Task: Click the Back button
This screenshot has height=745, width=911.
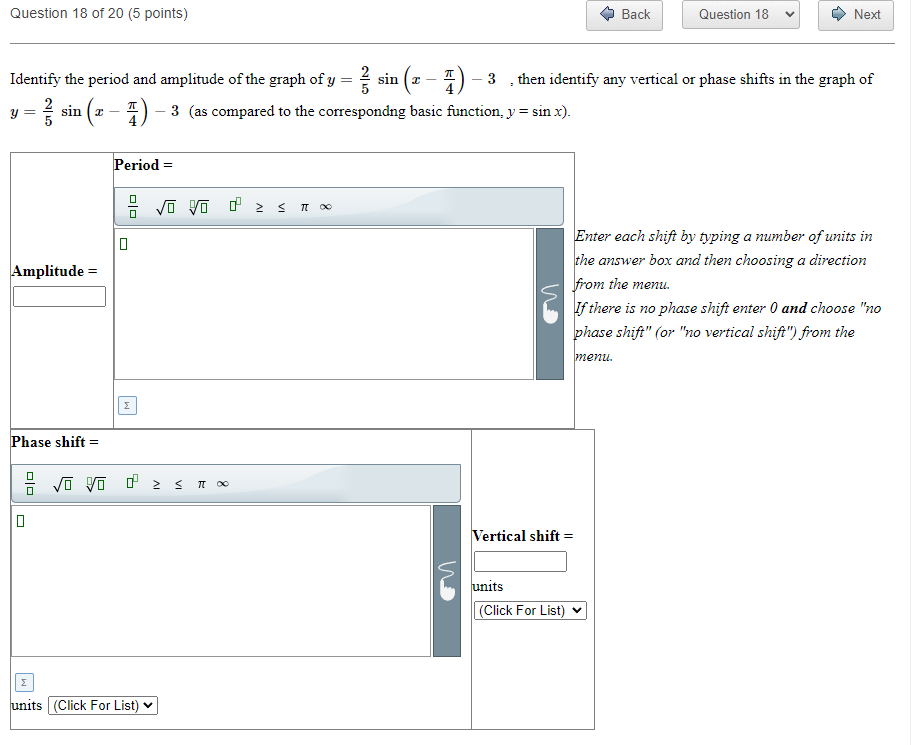Action: click(624, 16)
